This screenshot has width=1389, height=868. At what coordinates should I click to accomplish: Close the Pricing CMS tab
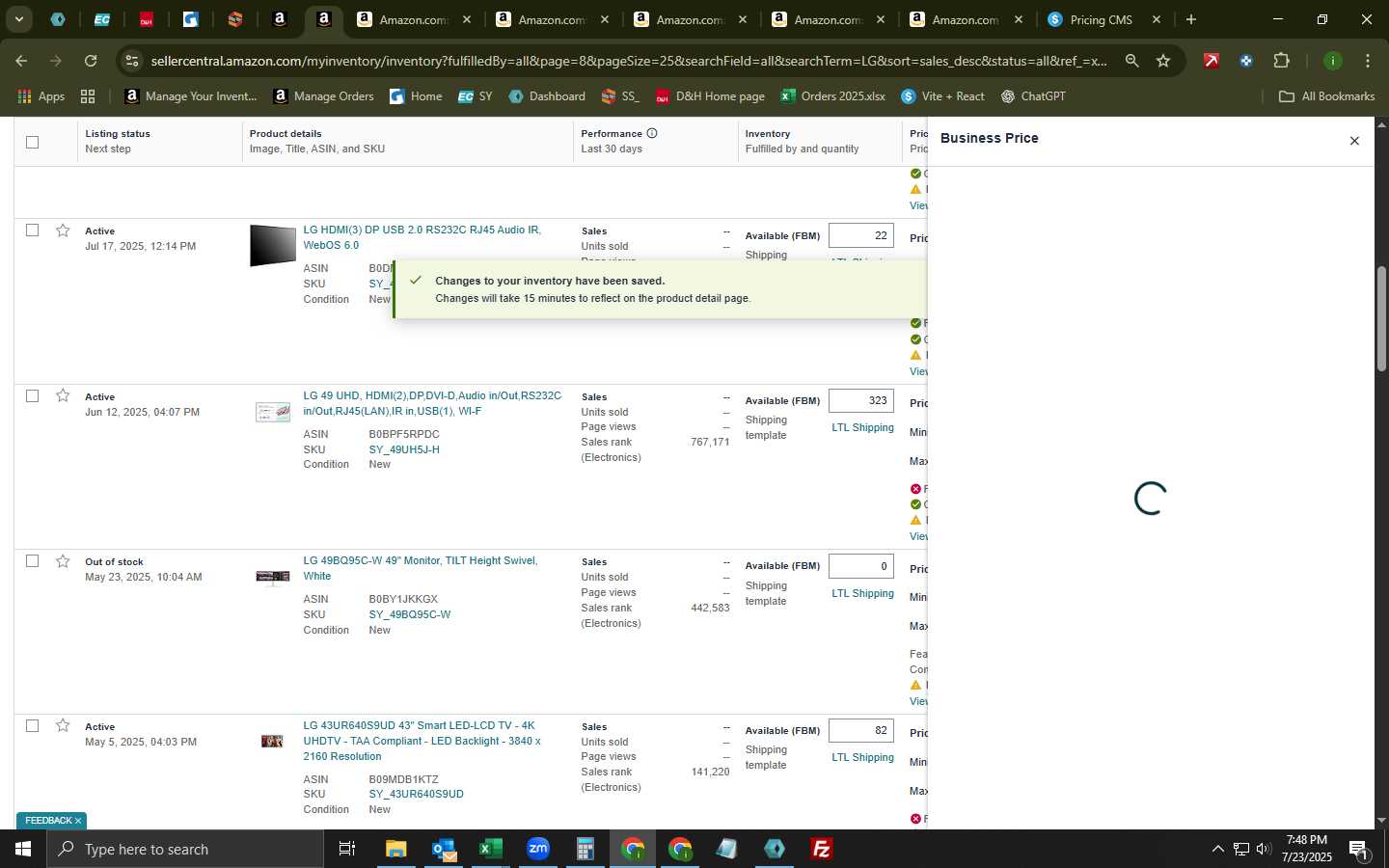1157,19
